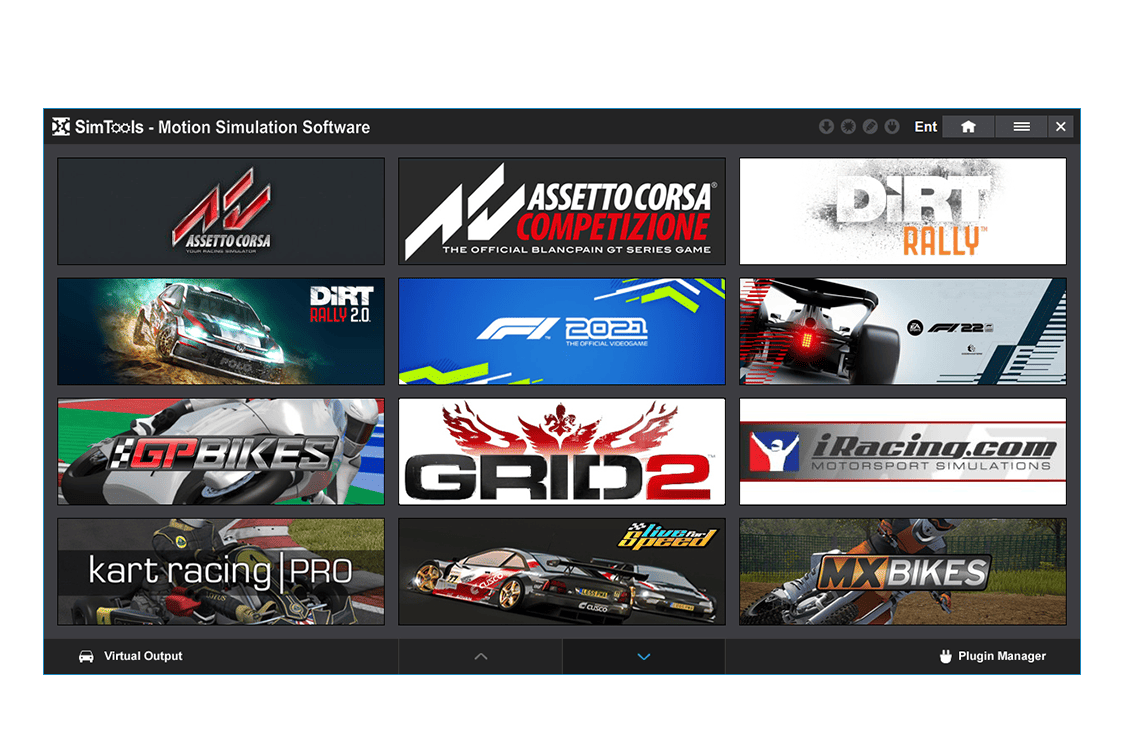Close the SimTools window
This screenshot has height=750, width=1124.
tap(1061, 127)
